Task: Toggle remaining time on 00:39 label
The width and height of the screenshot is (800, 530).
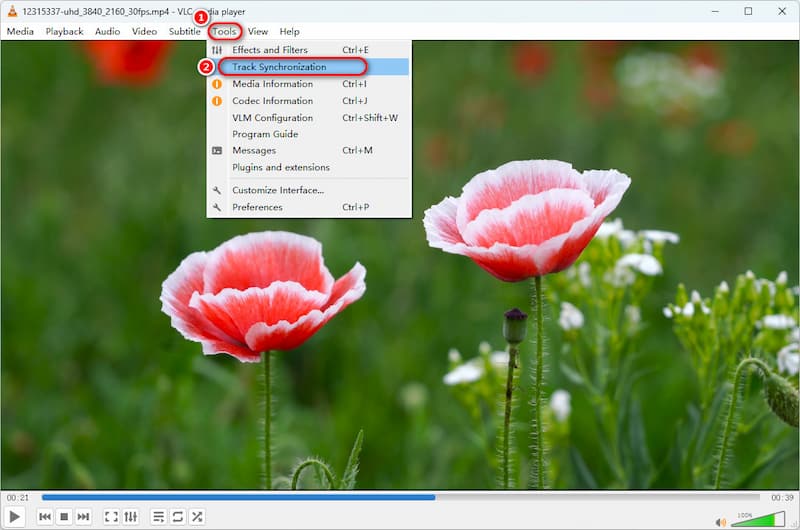Action: [782, 497]
